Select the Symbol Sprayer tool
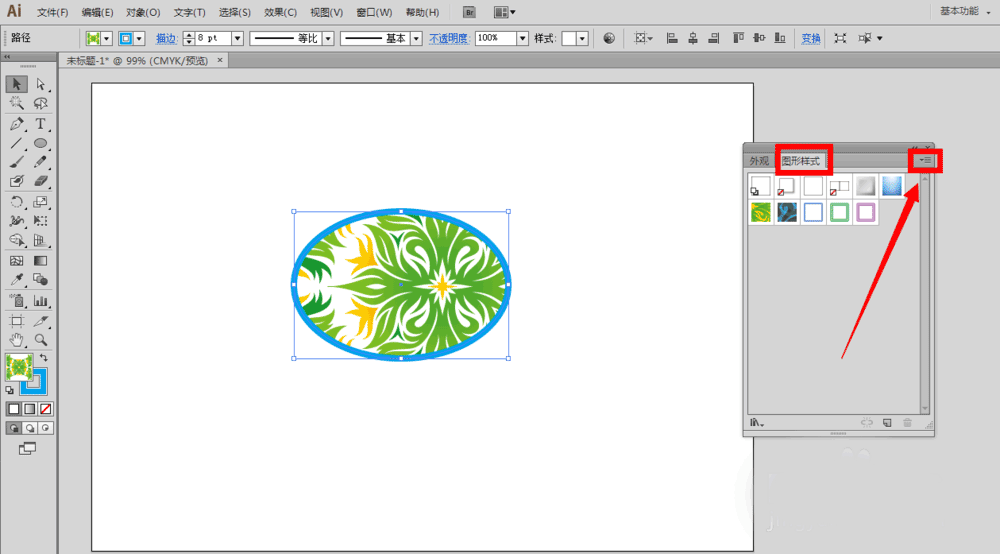1000x554 pixels. 17,301
